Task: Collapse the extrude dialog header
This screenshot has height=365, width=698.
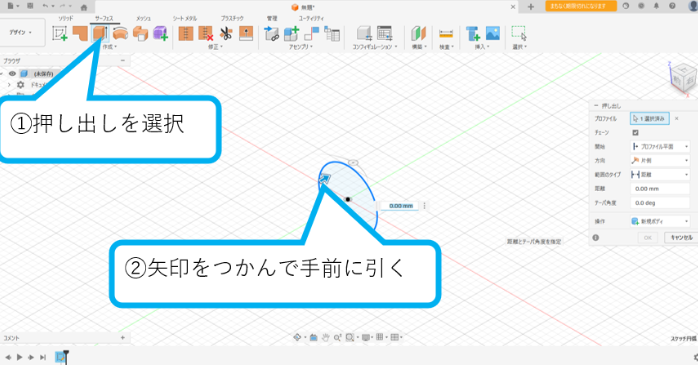Action: (x=596, y=106)
